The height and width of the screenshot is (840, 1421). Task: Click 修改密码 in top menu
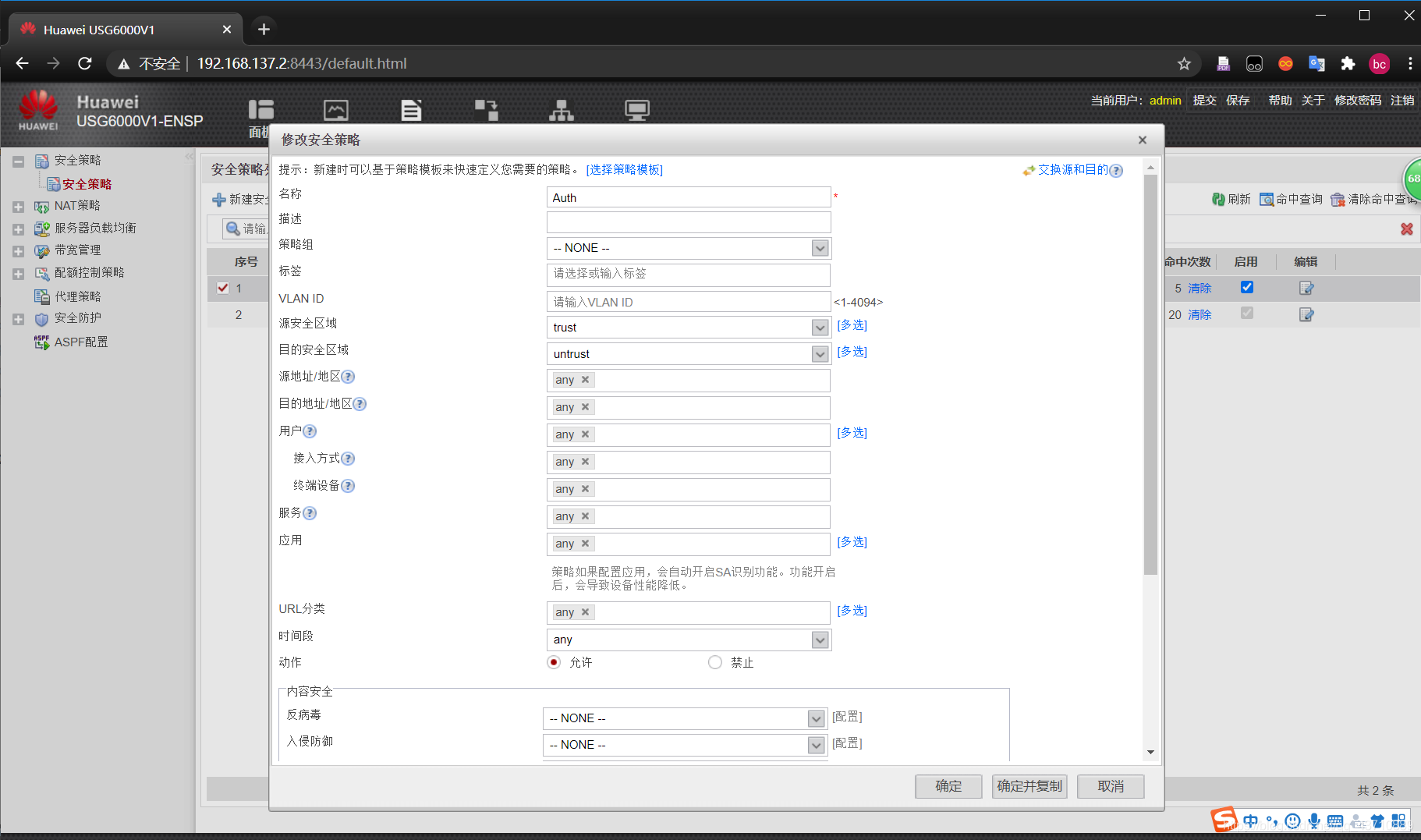pyautogui.click(x=1358, y=101)
